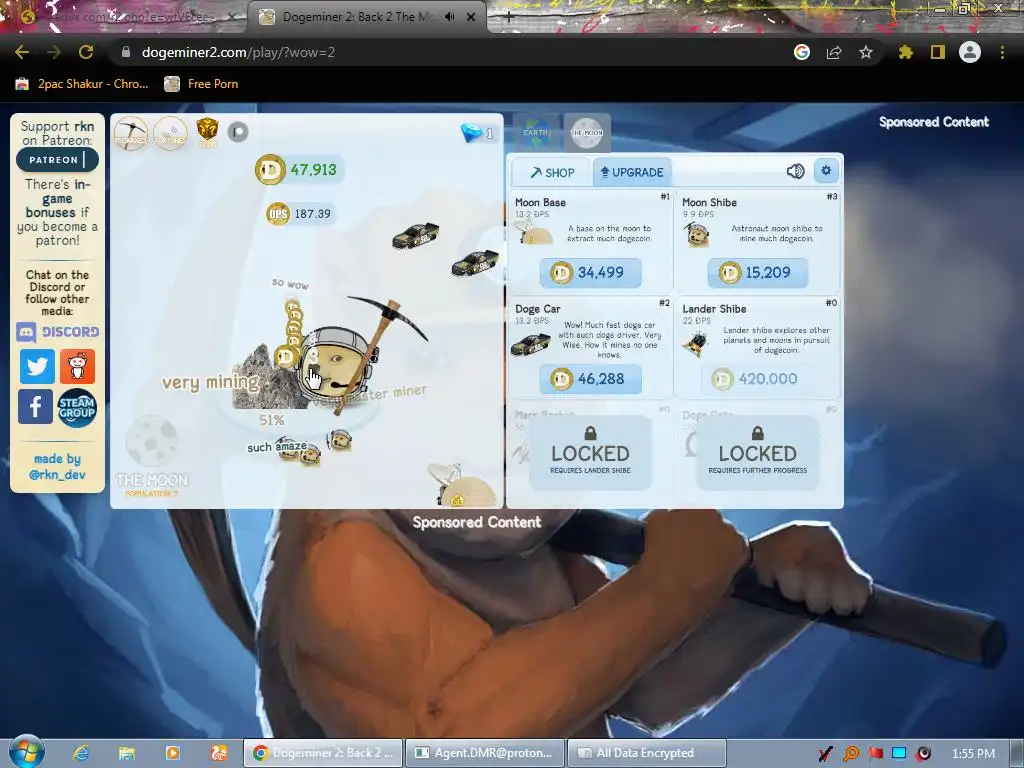Open the Reddit icon link
Screen dimensions: 1024x768
[x=77, y=366]
